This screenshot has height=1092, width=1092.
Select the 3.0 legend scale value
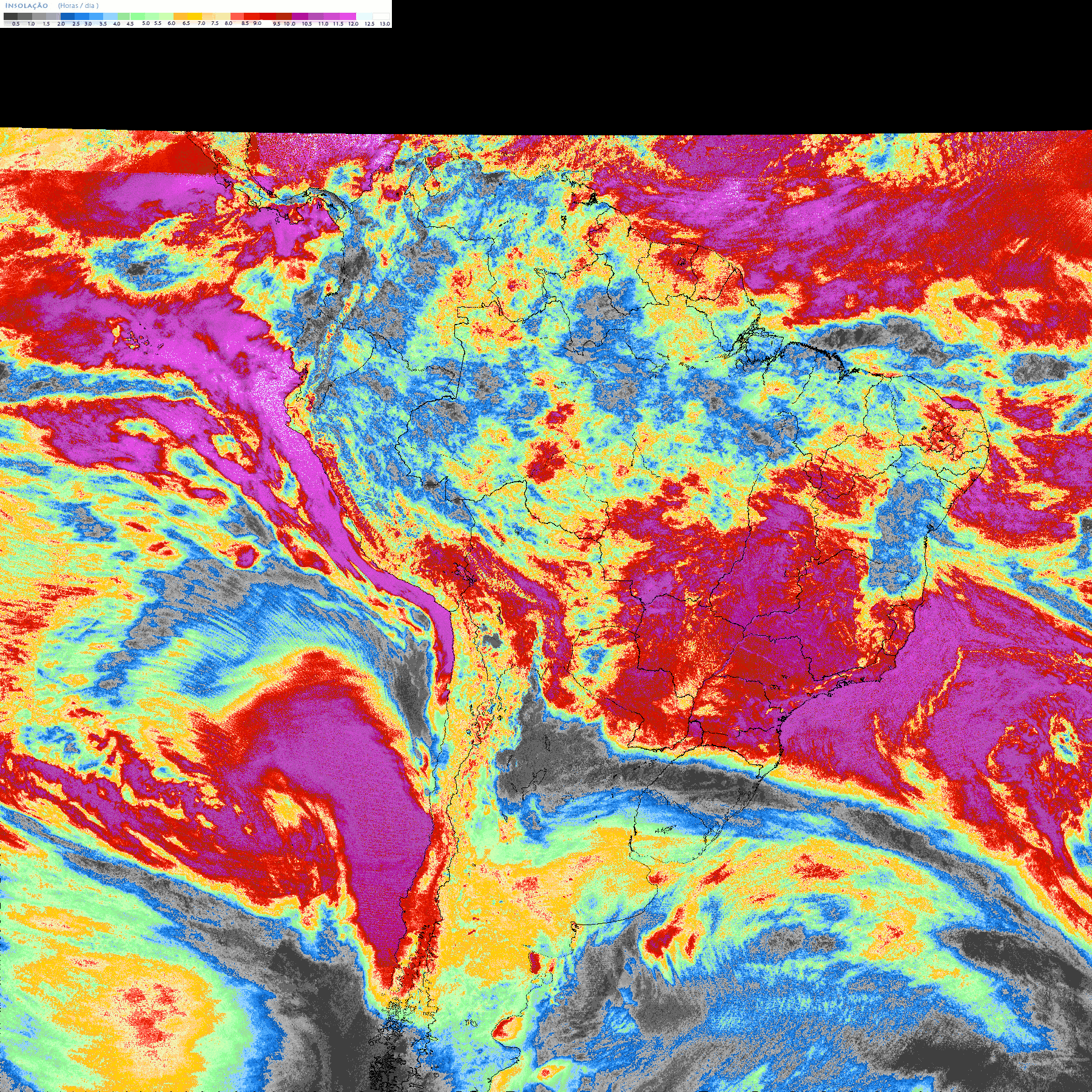(x=88, y=24)
